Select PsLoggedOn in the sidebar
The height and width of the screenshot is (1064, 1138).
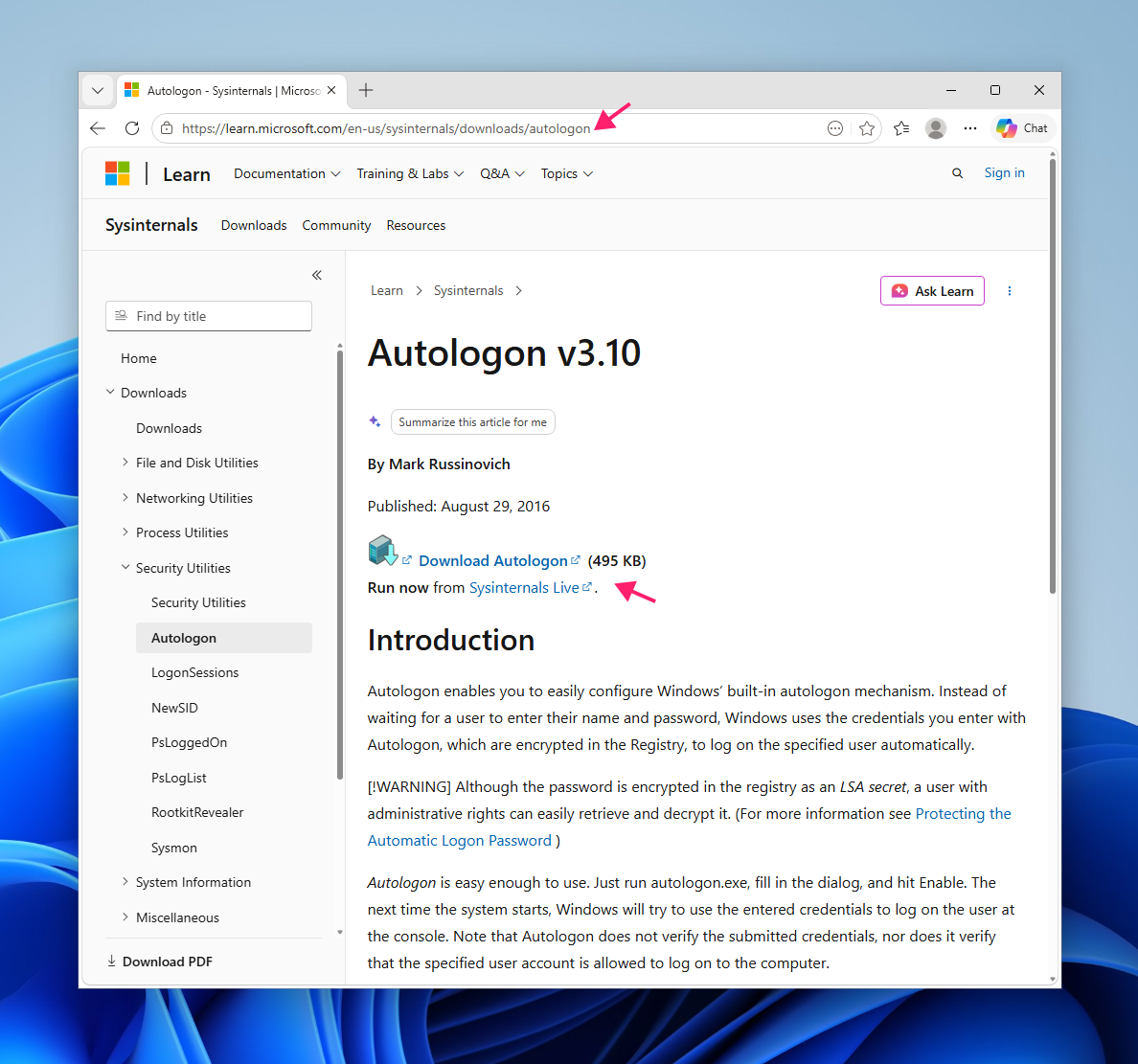[x=189, y=742]
